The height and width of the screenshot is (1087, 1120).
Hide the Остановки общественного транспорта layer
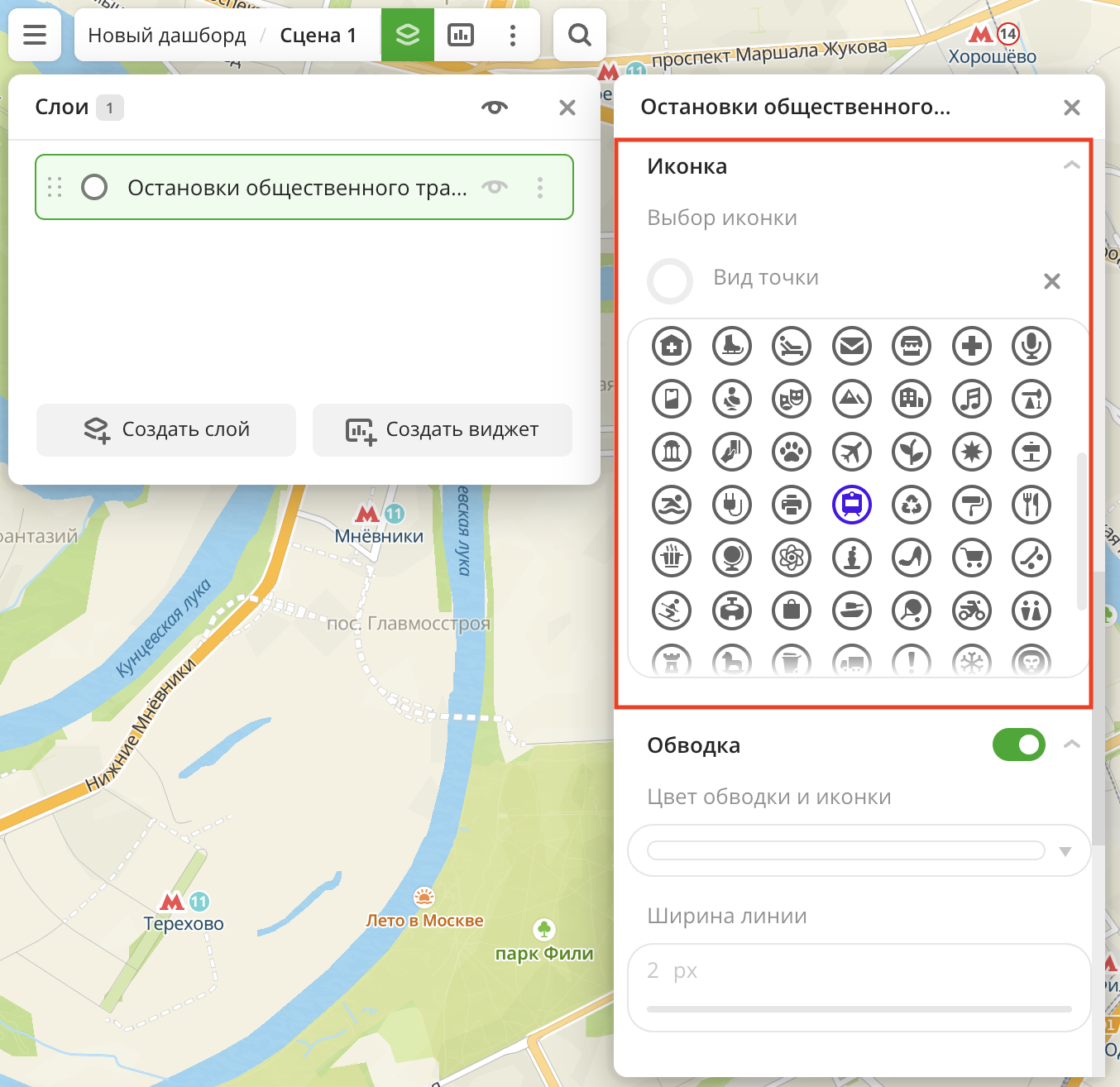click(x=495, y=187)
